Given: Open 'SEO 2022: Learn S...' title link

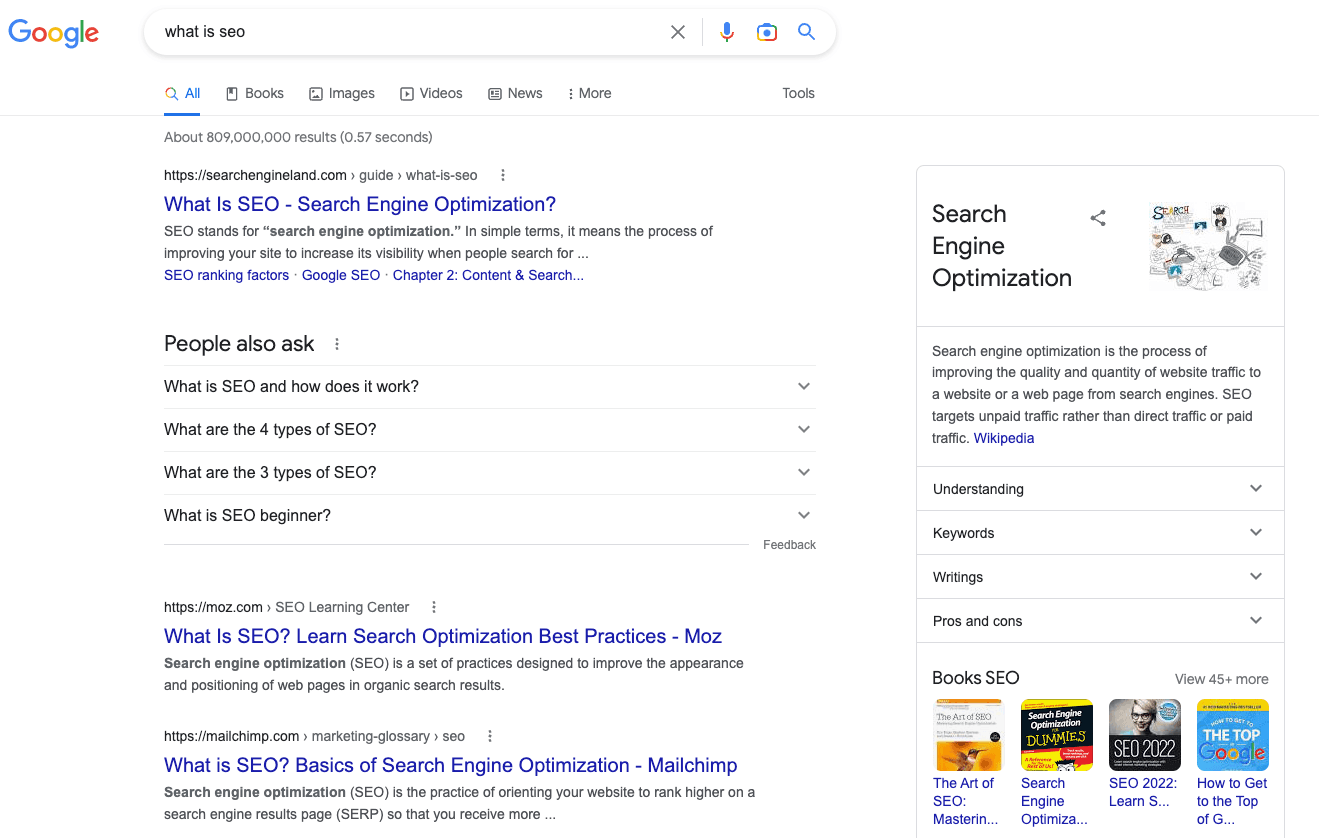Looking at the screenshot, I should pyautogui.click(x=1143, y=792).
